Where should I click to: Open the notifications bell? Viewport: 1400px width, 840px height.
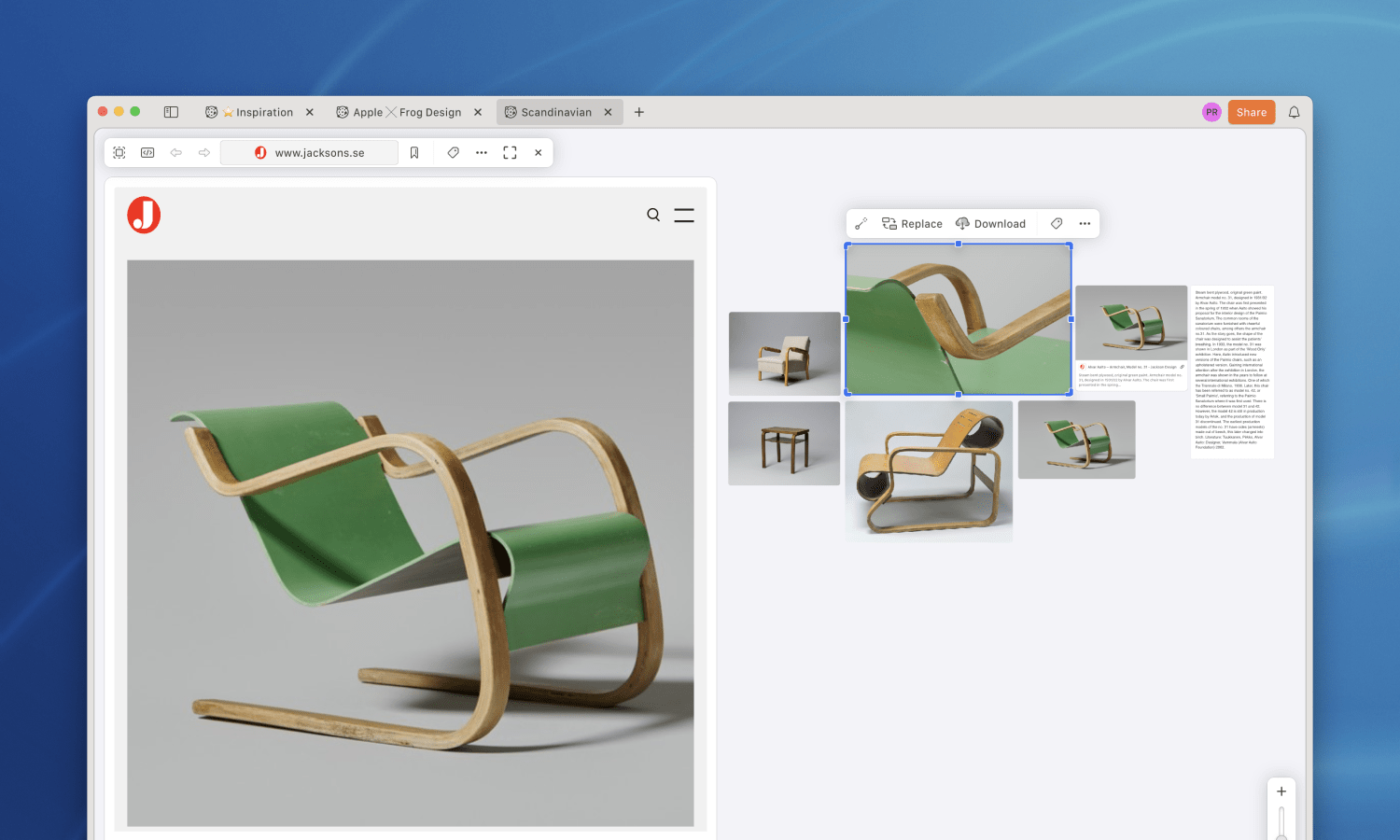pyautogui.click(x=1294, y=112)
